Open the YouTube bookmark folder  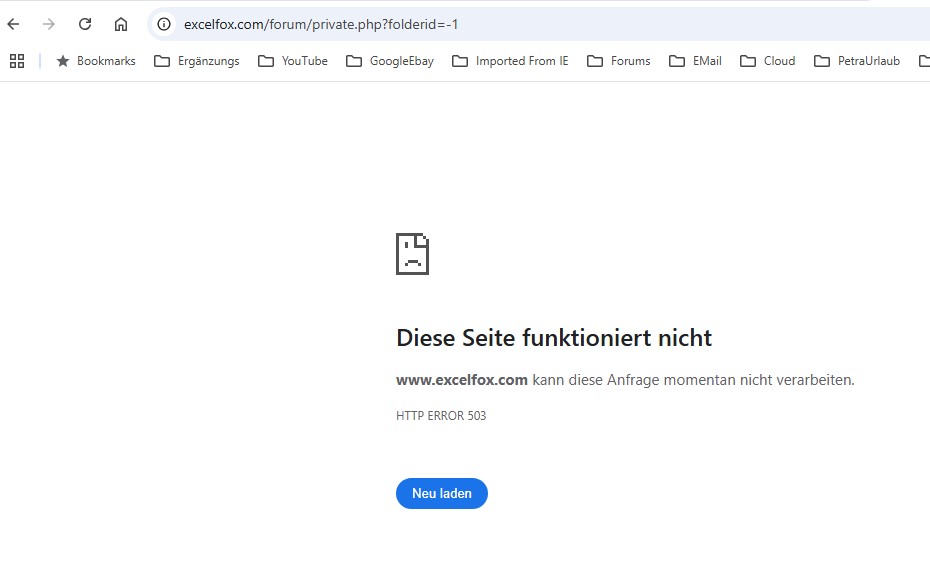tap(292, 61)
